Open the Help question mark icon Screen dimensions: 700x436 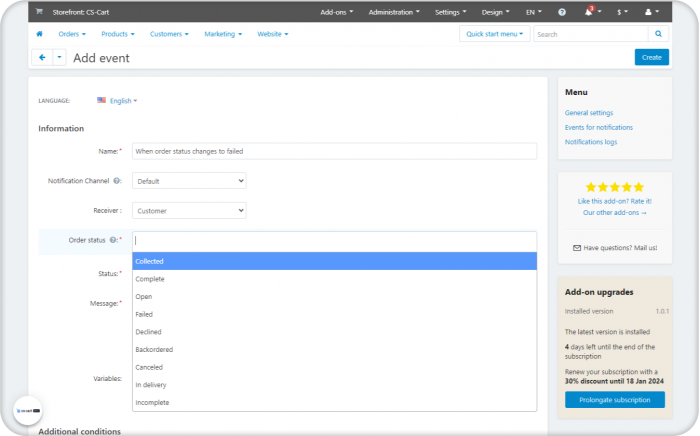pos(562,12)
